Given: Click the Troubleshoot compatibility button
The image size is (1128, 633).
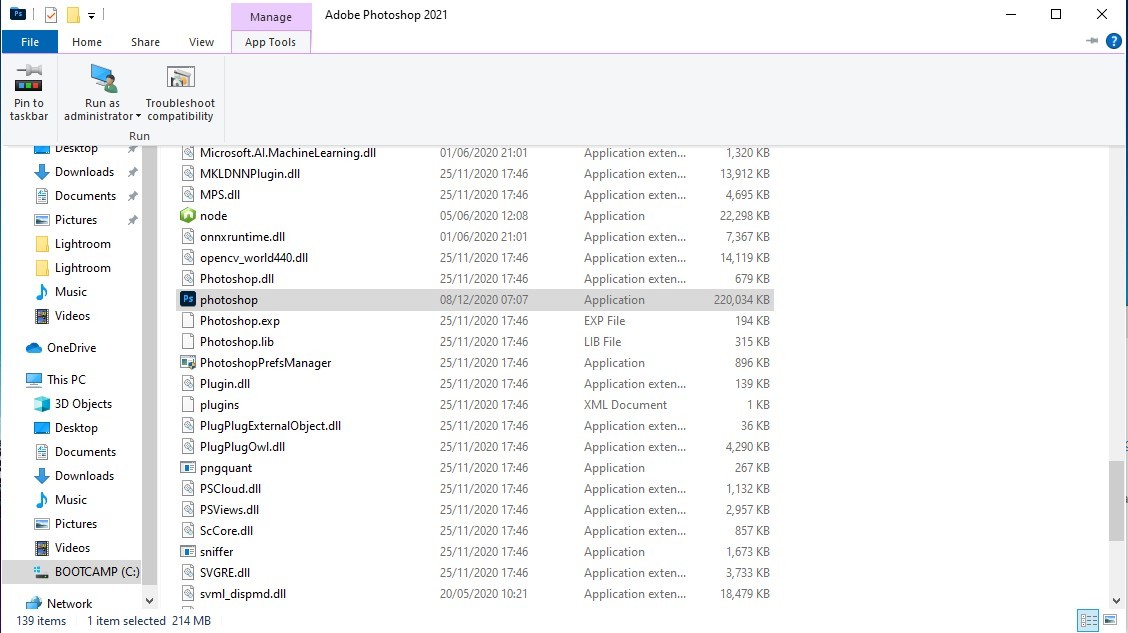Looking at the screenshot, I should point(179,93).
